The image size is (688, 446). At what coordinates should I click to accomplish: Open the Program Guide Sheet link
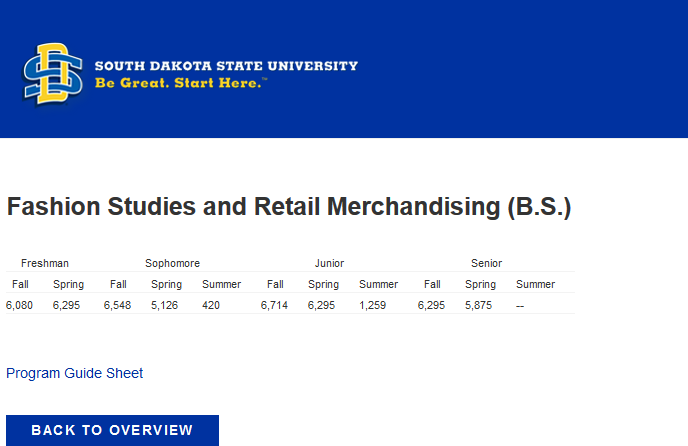coord(75,373)
